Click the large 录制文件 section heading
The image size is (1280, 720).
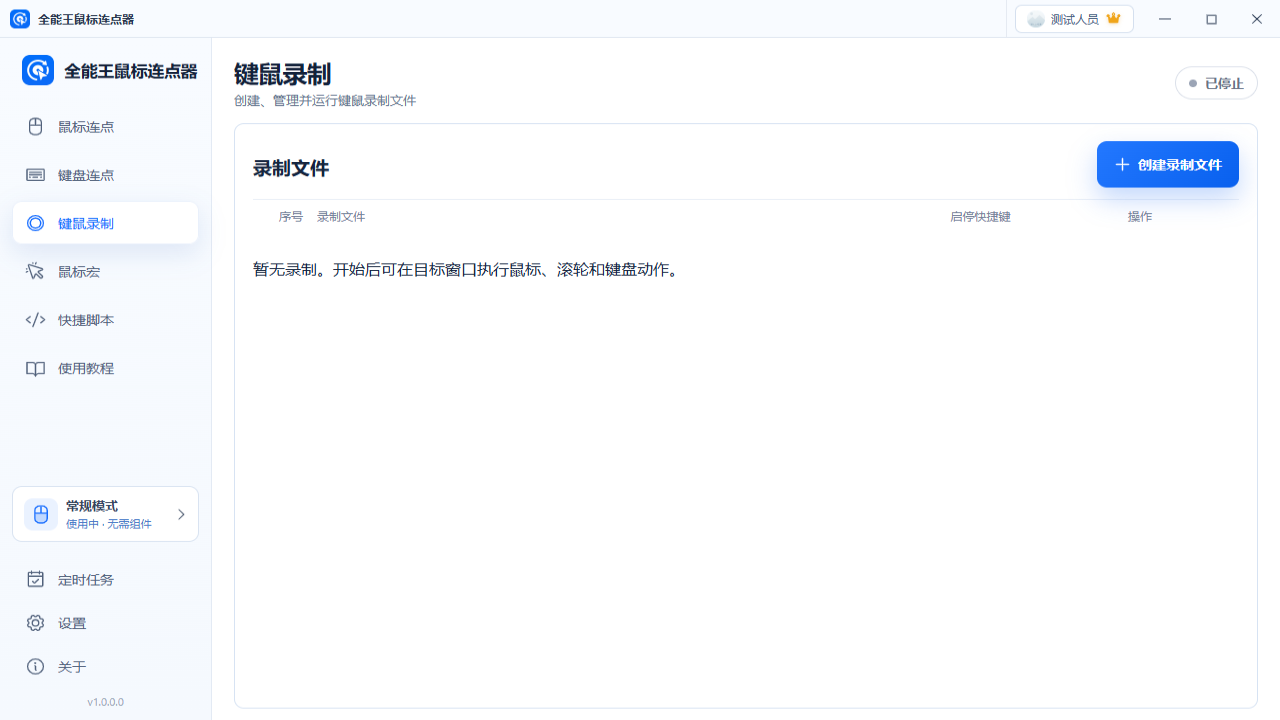291,168
